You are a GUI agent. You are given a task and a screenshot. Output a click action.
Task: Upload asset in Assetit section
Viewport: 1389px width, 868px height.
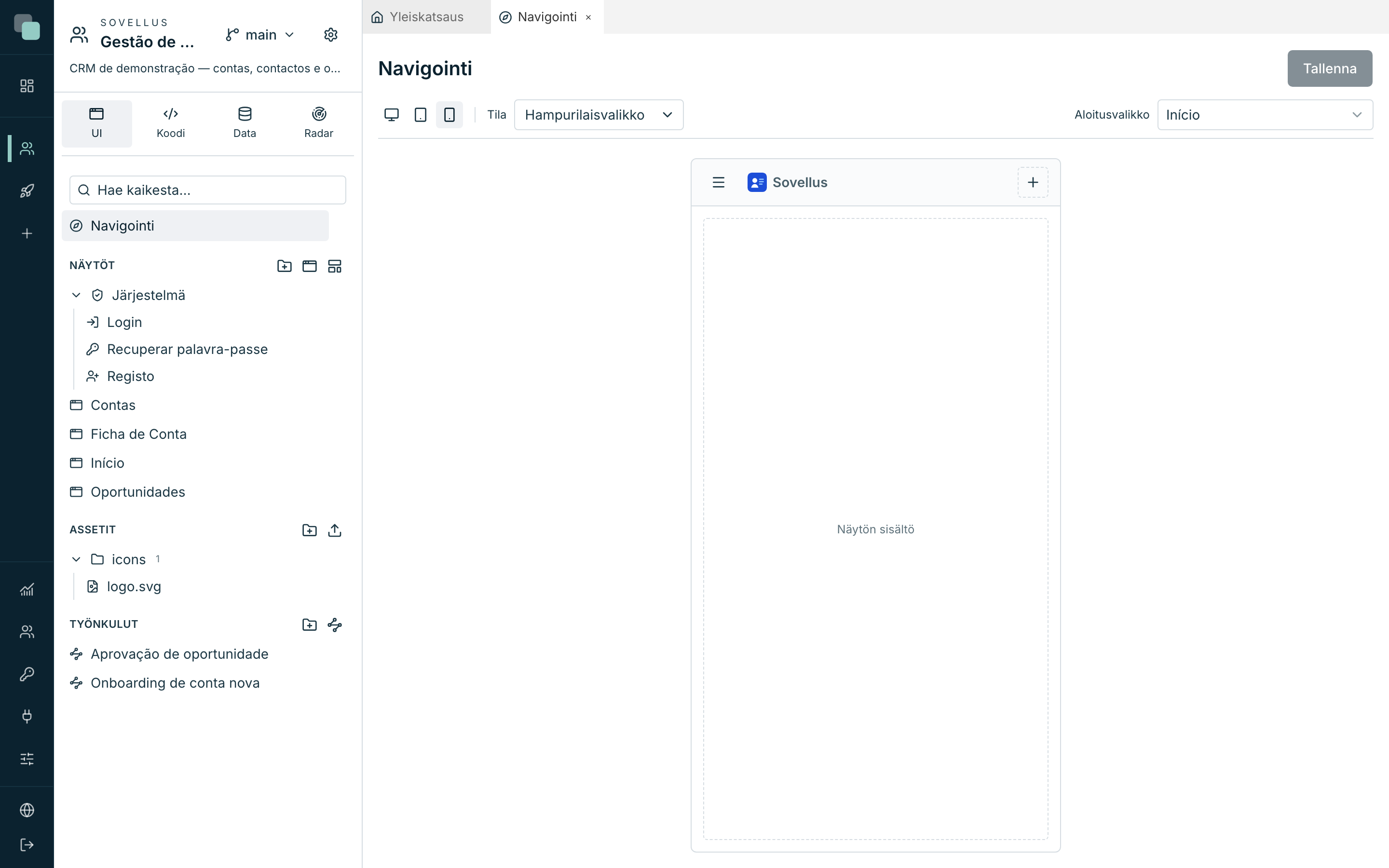(x=335, y=530)
